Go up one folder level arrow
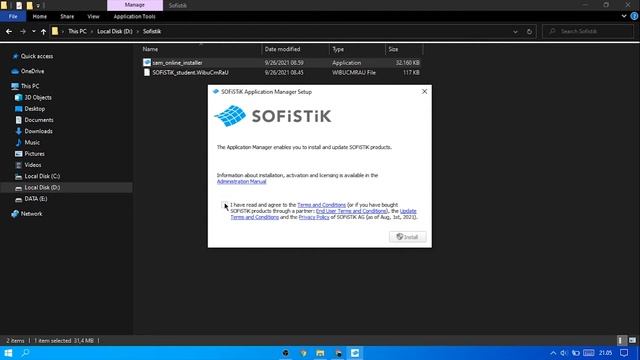This screenshot has height=360, width=640. click(x=43, y=31)
